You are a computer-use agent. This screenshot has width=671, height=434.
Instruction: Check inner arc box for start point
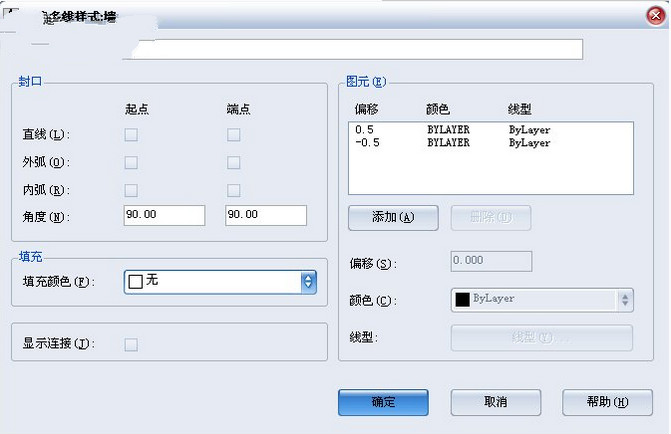[x=131, y=190]
